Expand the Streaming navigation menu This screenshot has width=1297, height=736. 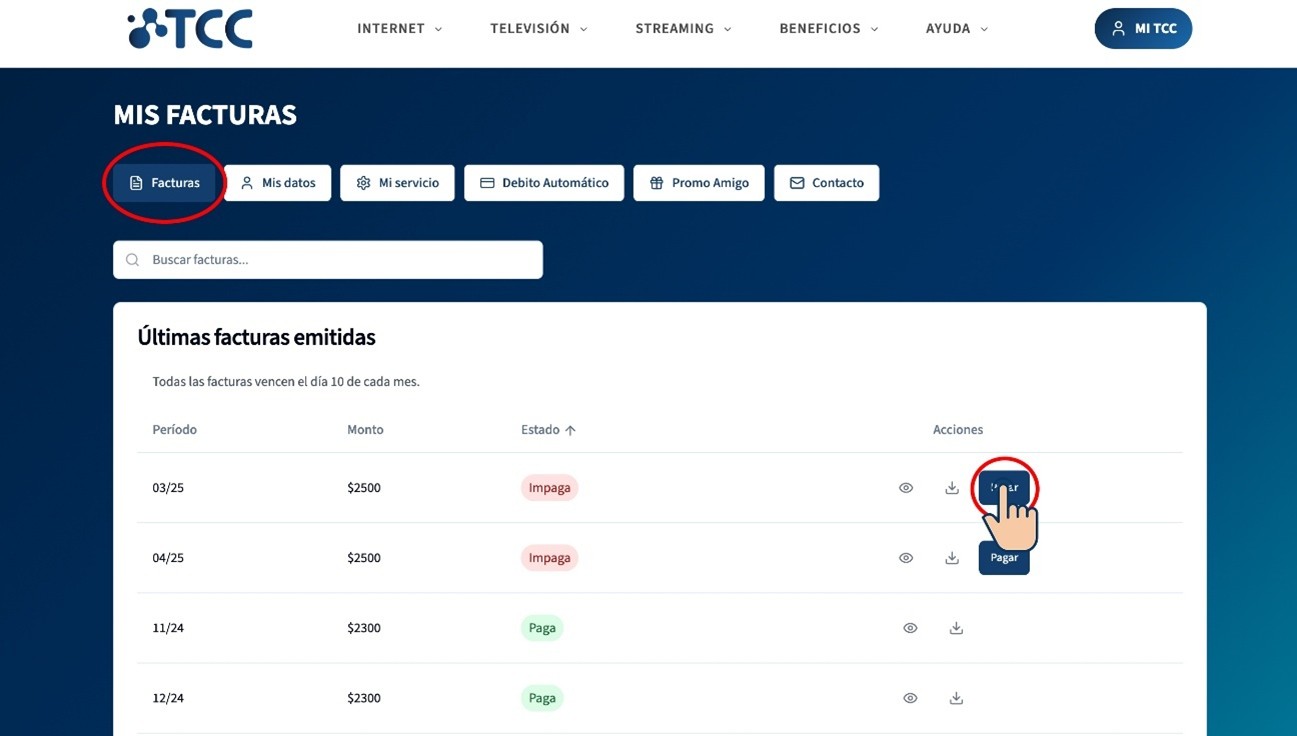coord(683,29)
